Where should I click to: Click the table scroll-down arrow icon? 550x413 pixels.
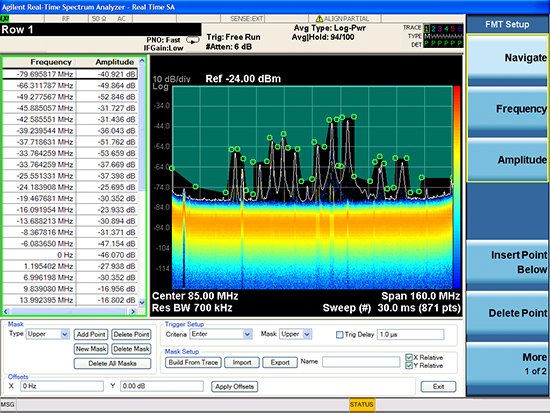(142, 302)
